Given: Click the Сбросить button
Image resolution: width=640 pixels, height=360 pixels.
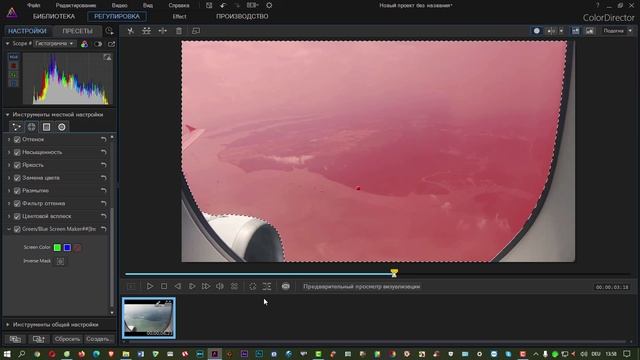Looking at the screenshot, I should (x=67, y=339).
